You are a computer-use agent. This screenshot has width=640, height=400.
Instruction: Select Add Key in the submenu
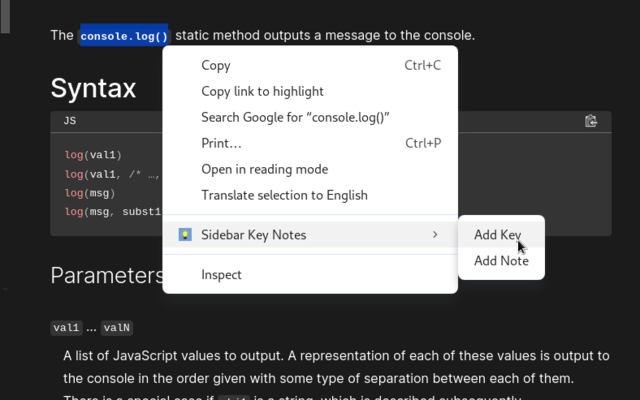click(x=501, y=235)
